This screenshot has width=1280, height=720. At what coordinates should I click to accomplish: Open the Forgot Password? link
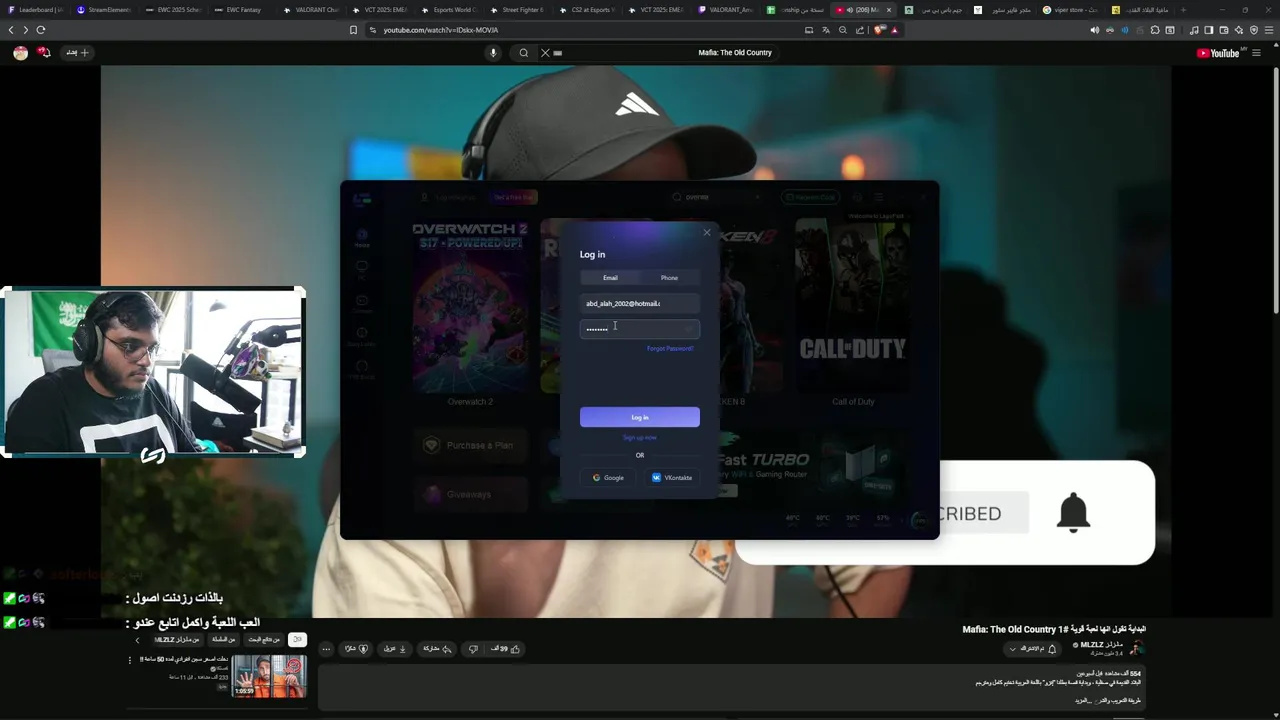[x=670, y=349]
